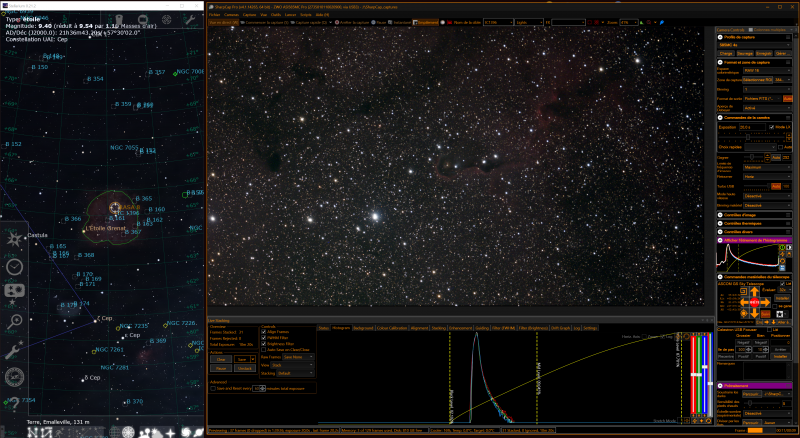Open Stellarium sky and viewing options icon
This screenshot has width=800, height=438.
[14, 291]
